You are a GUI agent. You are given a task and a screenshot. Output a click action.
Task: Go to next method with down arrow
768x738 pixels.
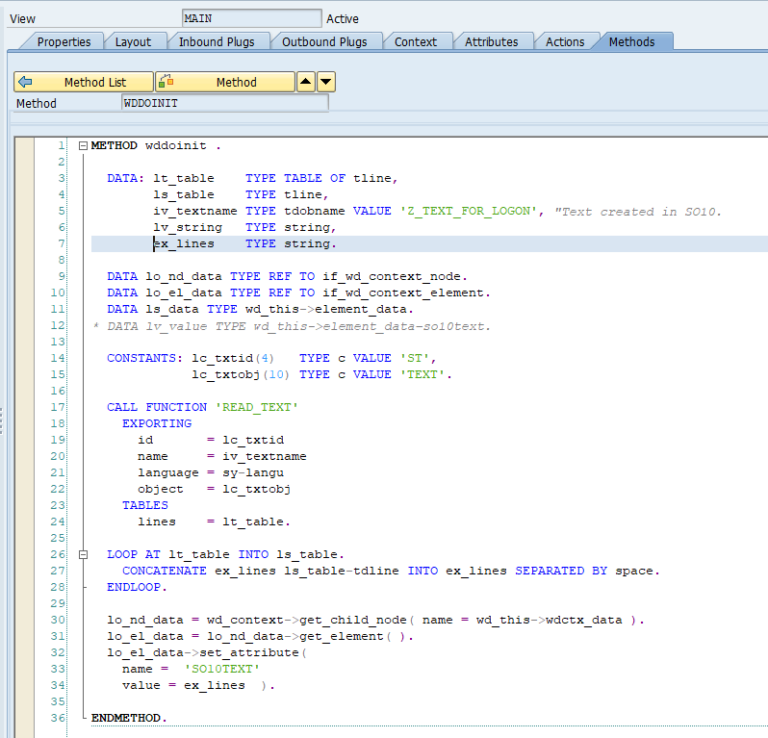pyautogui.click(x=326, y=82)
